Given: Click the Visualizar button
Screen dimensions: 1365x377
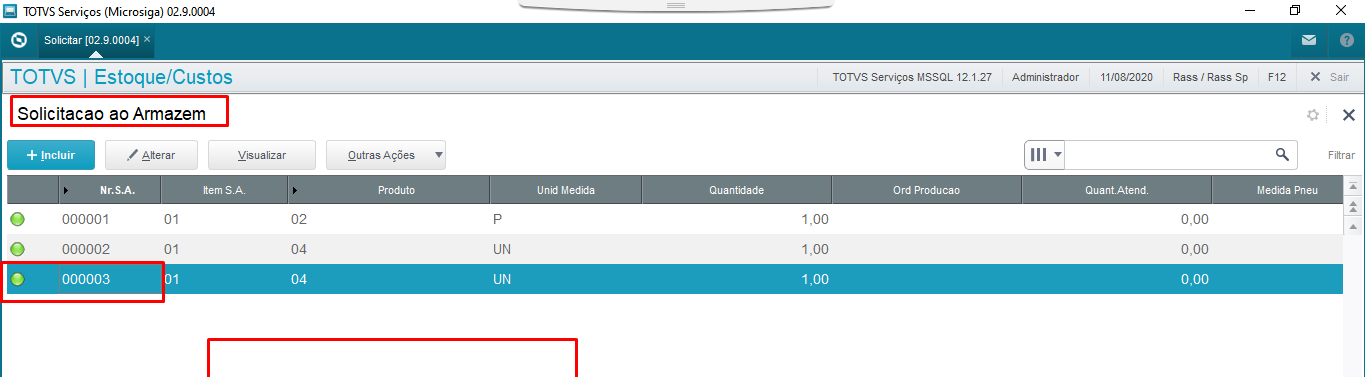Looking at the screenshot, I should (261, 155).
